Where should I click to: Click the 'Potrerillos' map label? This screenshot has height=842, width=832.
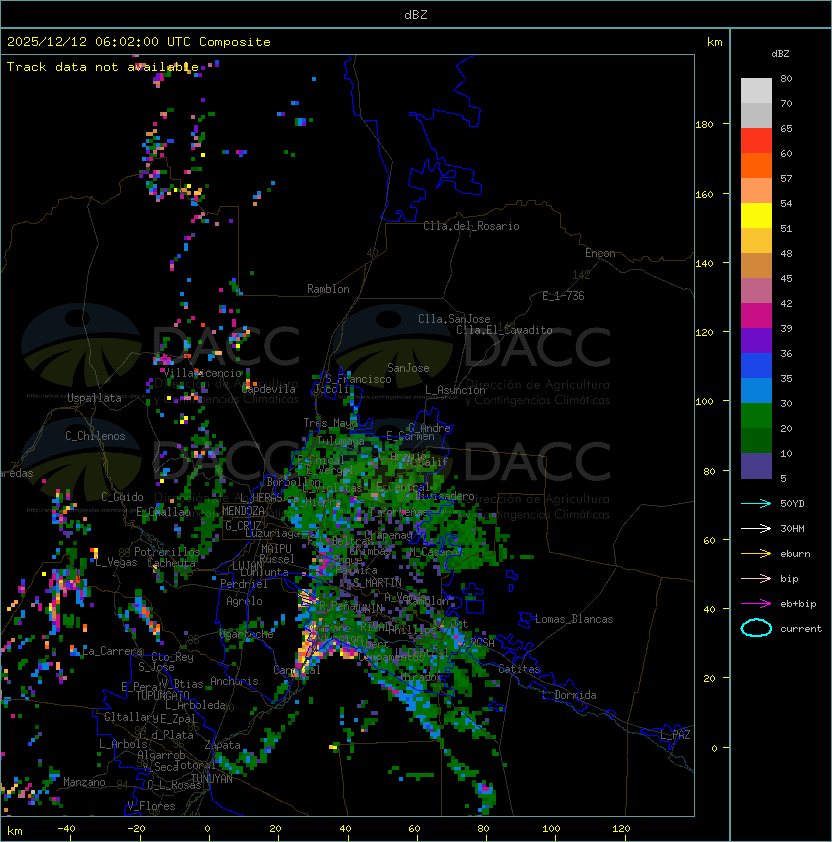point(167,552)
